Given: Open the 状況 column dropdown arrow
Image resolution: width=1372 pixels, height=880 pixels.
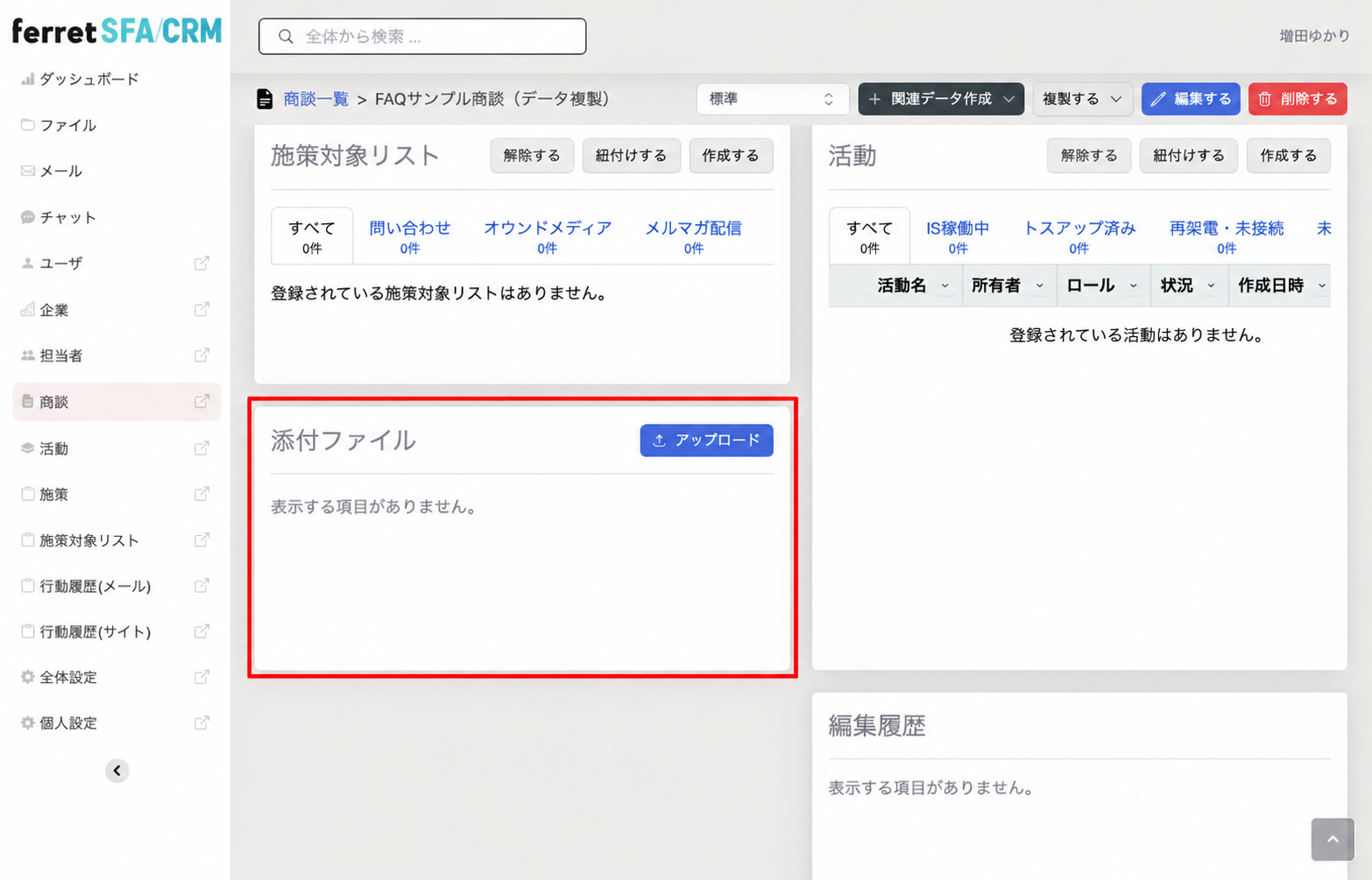Looking at the screenshot, I should tap(1211, 285).
